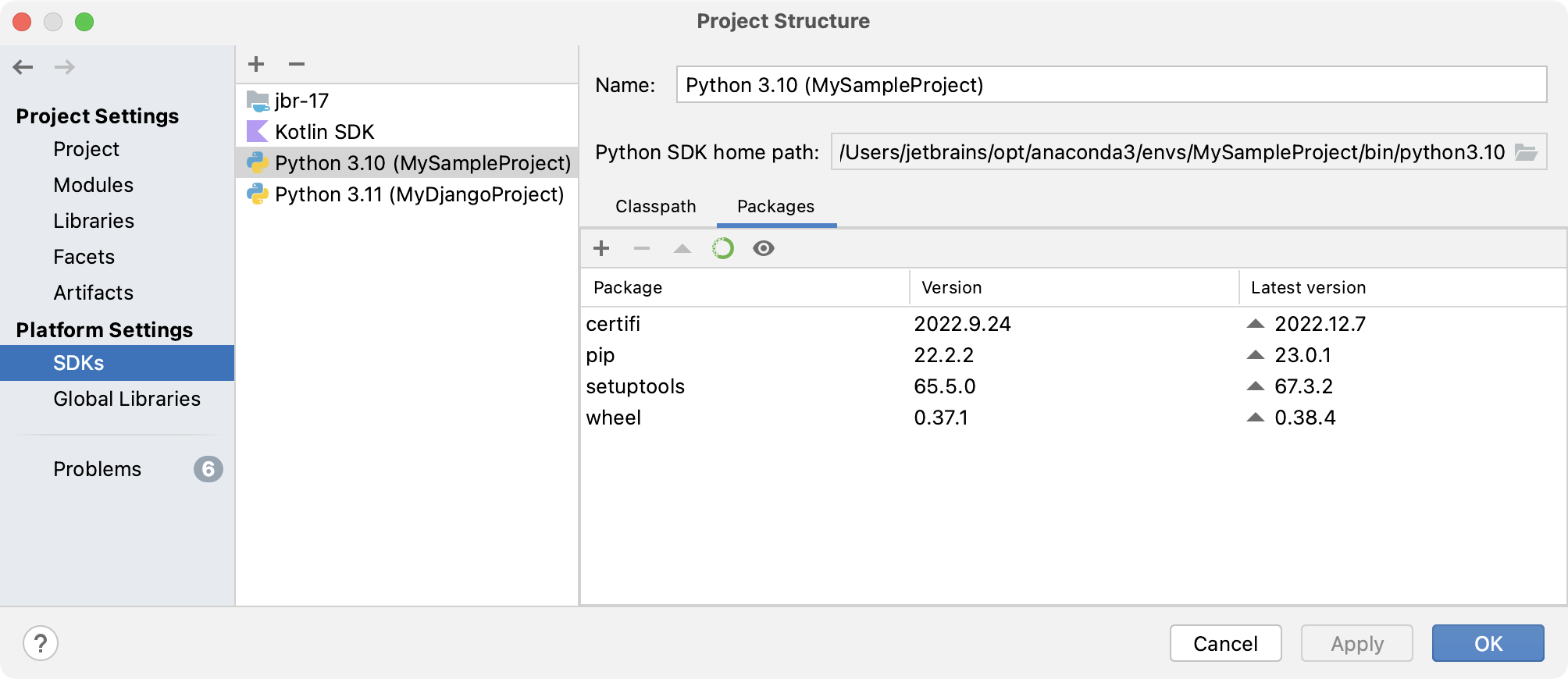Switch to the Classpath tab
The height and width of the screenshot is (679, 1568).
655,207
